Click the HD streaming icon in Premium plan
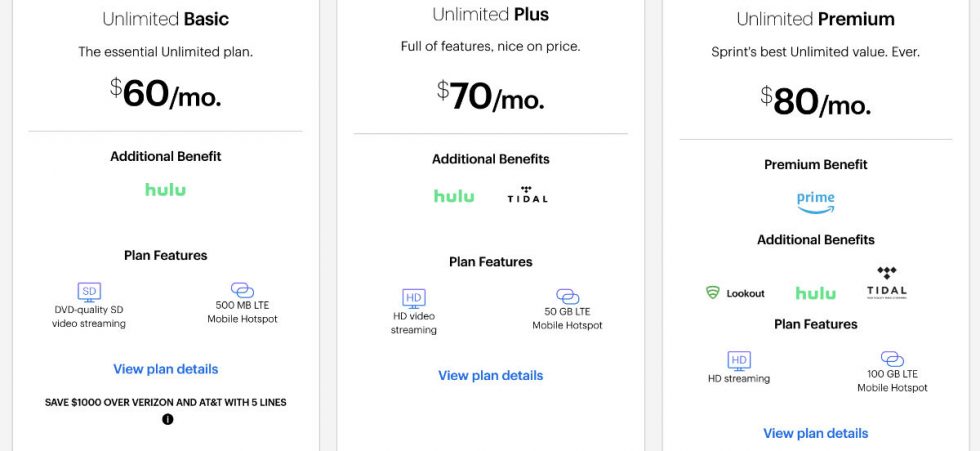The width and height of the screenshot is (980, 451). pos(739,360)
